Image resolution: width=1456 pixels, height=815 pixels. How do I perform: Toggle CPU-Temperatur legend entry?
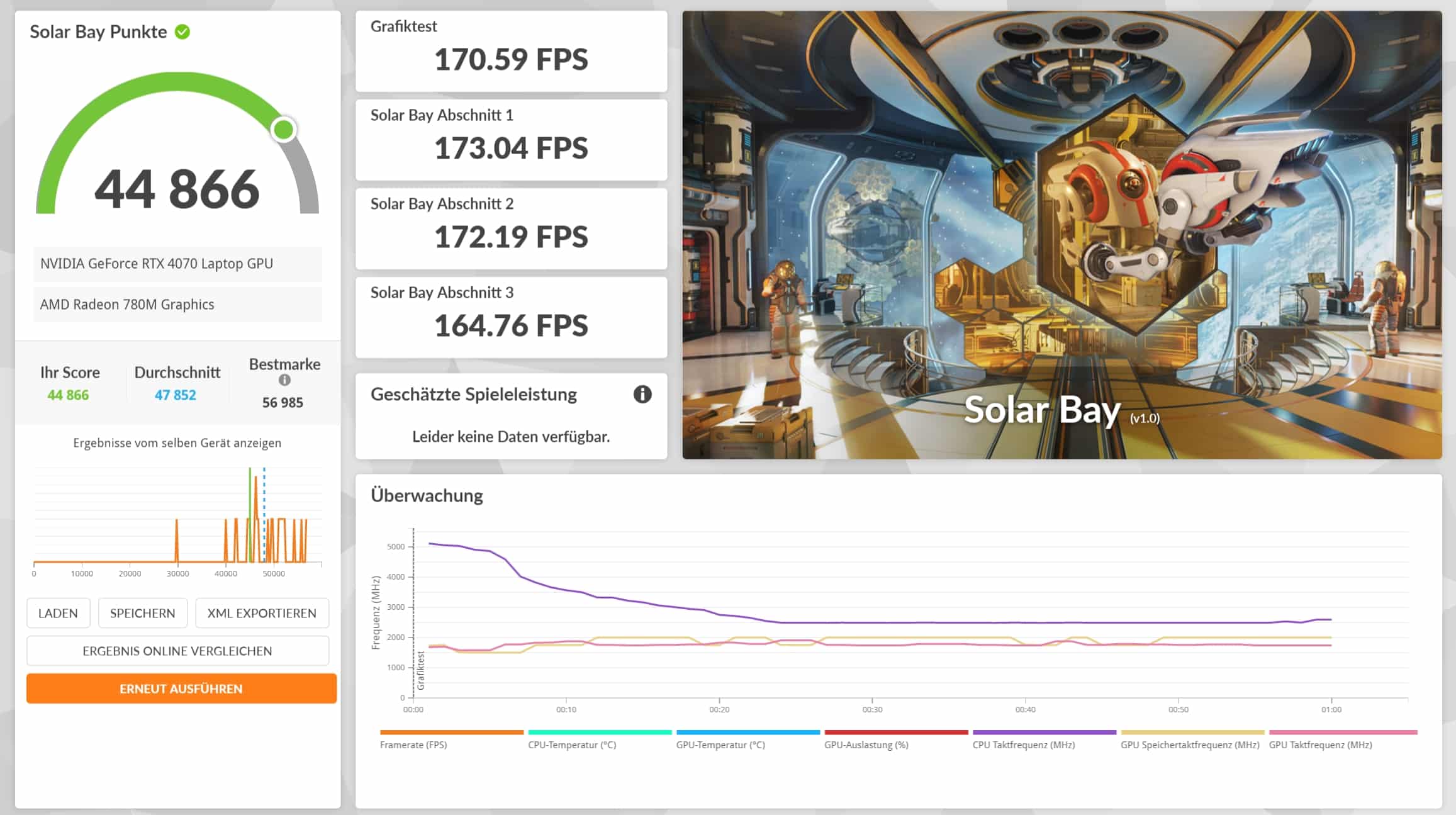571,745
